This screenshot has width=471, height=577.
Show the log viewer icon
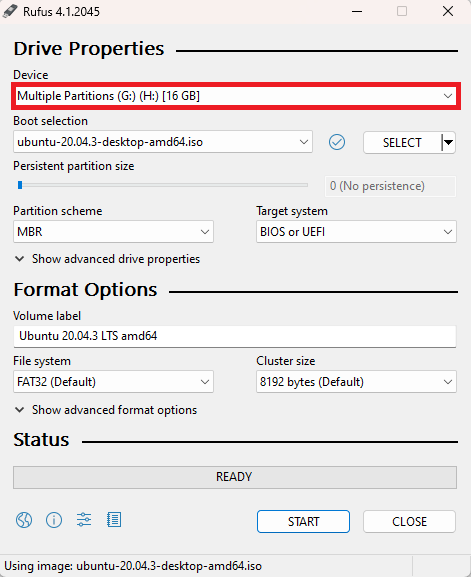pos(114,520)
